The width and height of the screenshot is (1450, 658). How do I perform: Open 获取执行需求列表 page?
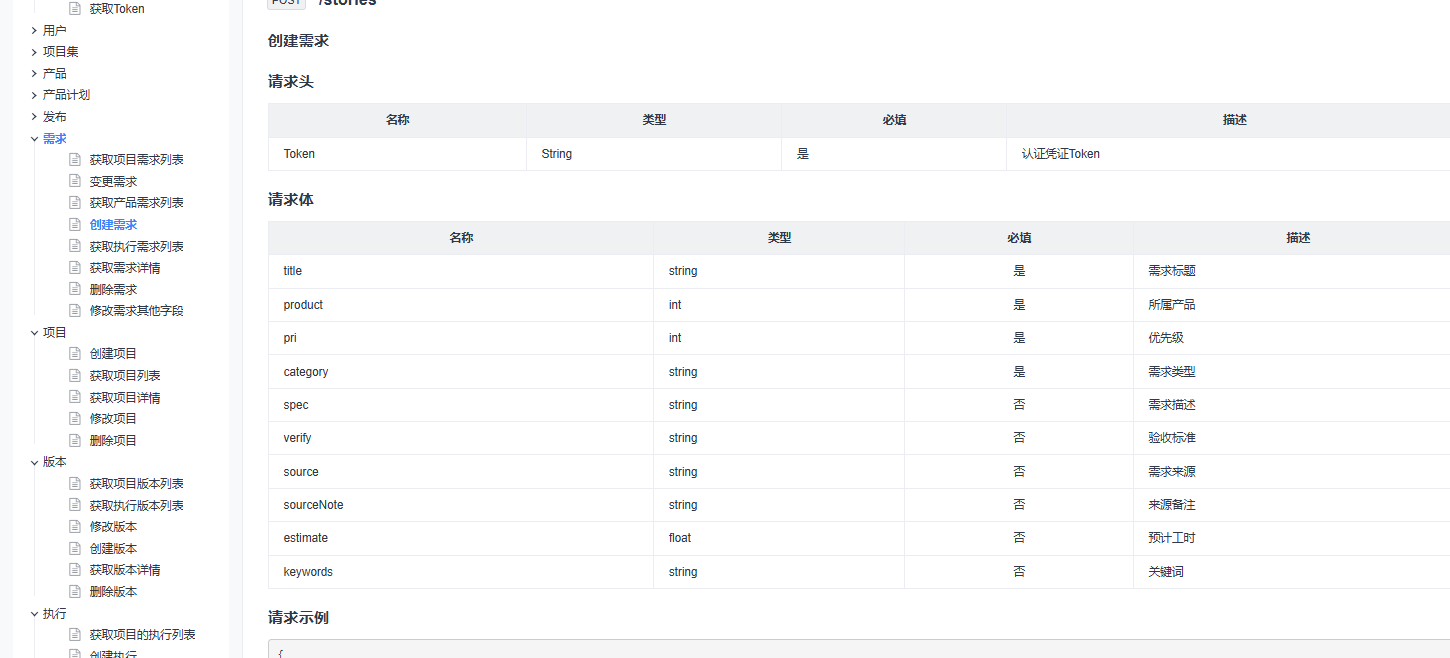click(137, 247)
